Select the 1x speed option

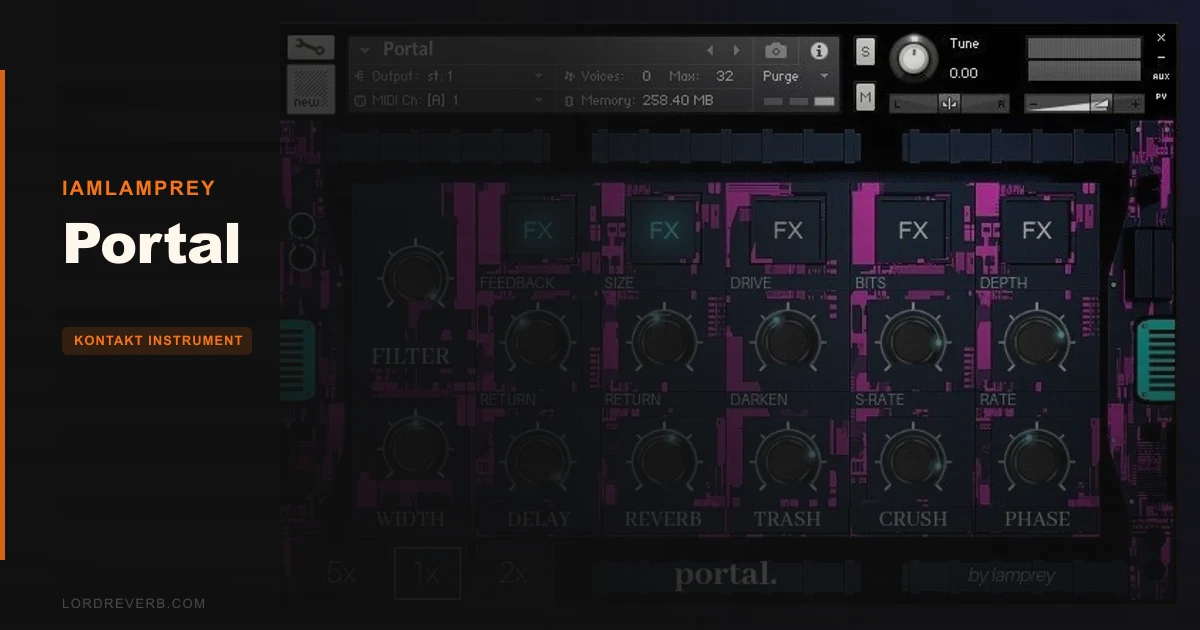[x=427, y=573]
